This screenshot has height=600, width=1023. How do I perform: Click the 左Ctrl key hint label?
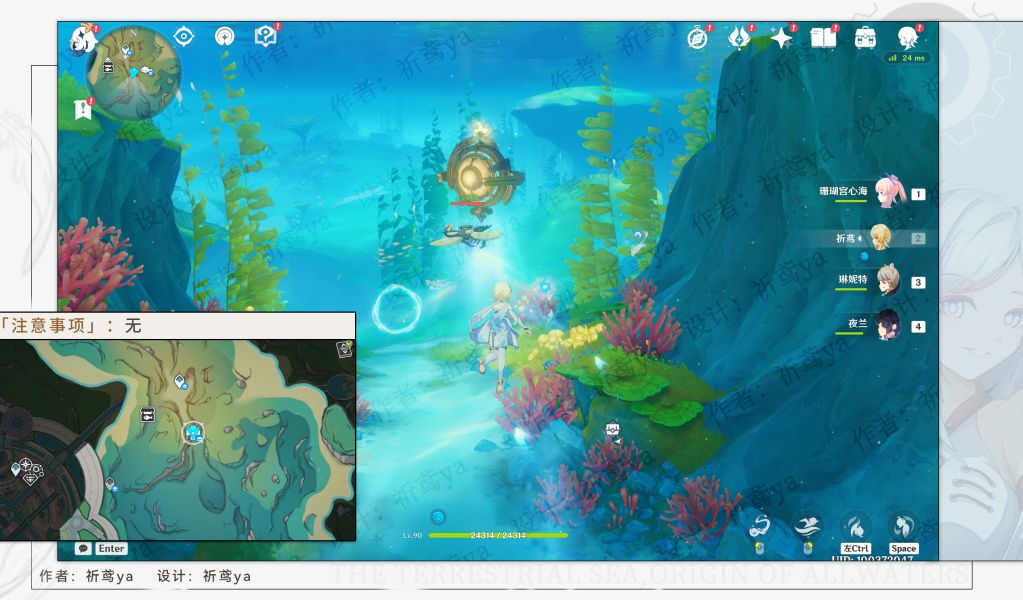(x=855, y=548)
